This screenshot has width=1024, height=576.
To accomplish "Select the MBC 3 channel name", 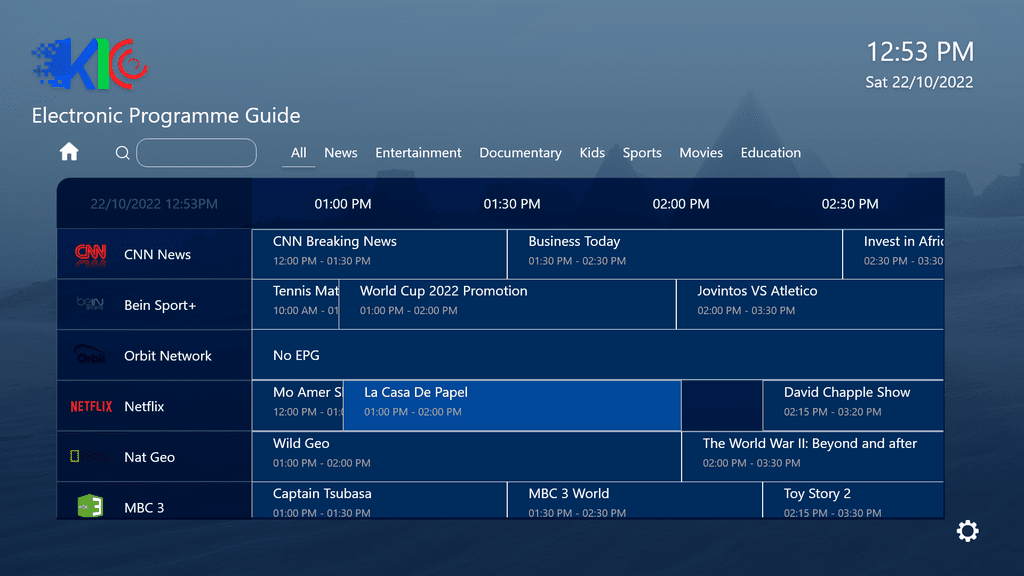I will 144,507.
